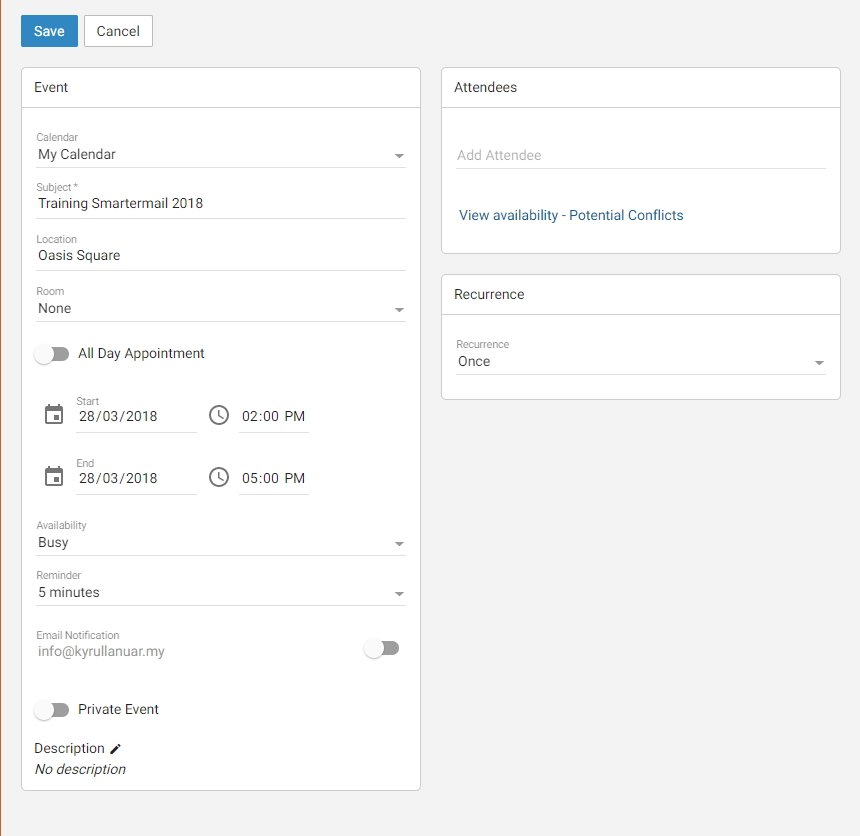
Task: Open the Room dropdown showing None
Action: pyautogui.click(x=221, y=309)
